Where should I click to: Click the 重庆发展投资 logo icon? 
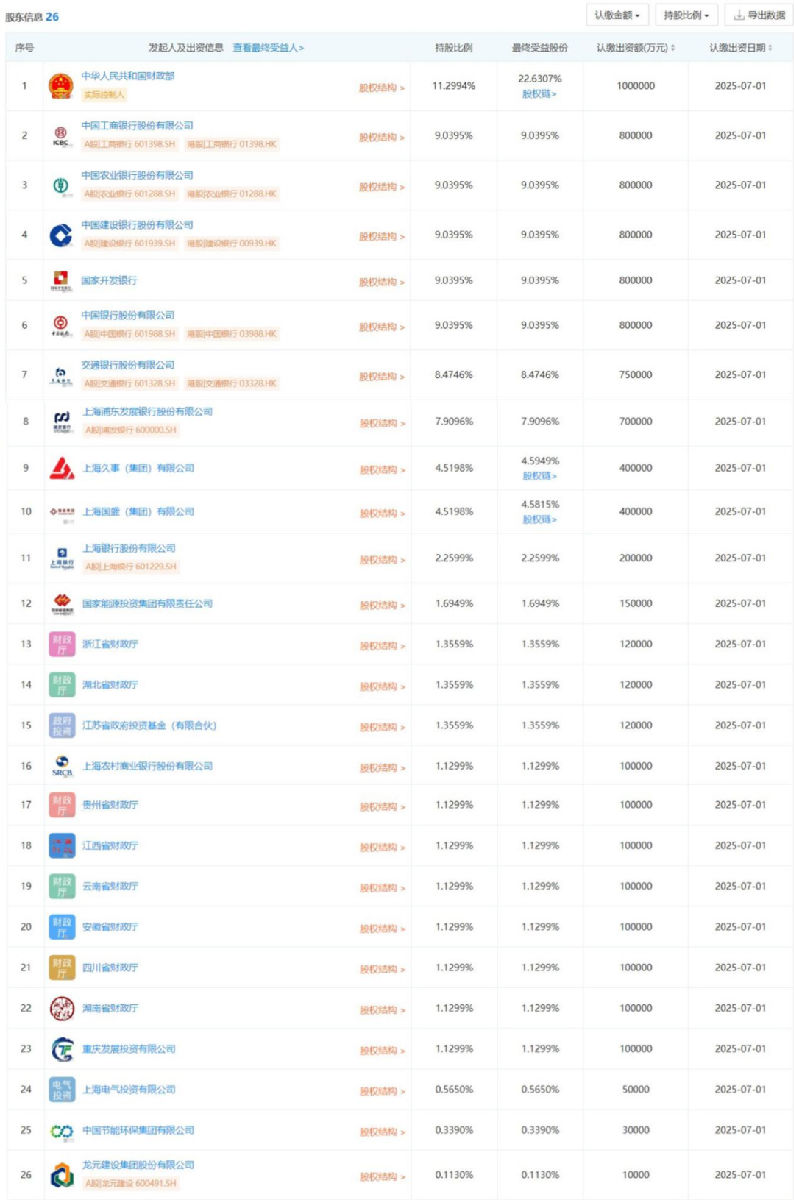(x=62, y=1049)
